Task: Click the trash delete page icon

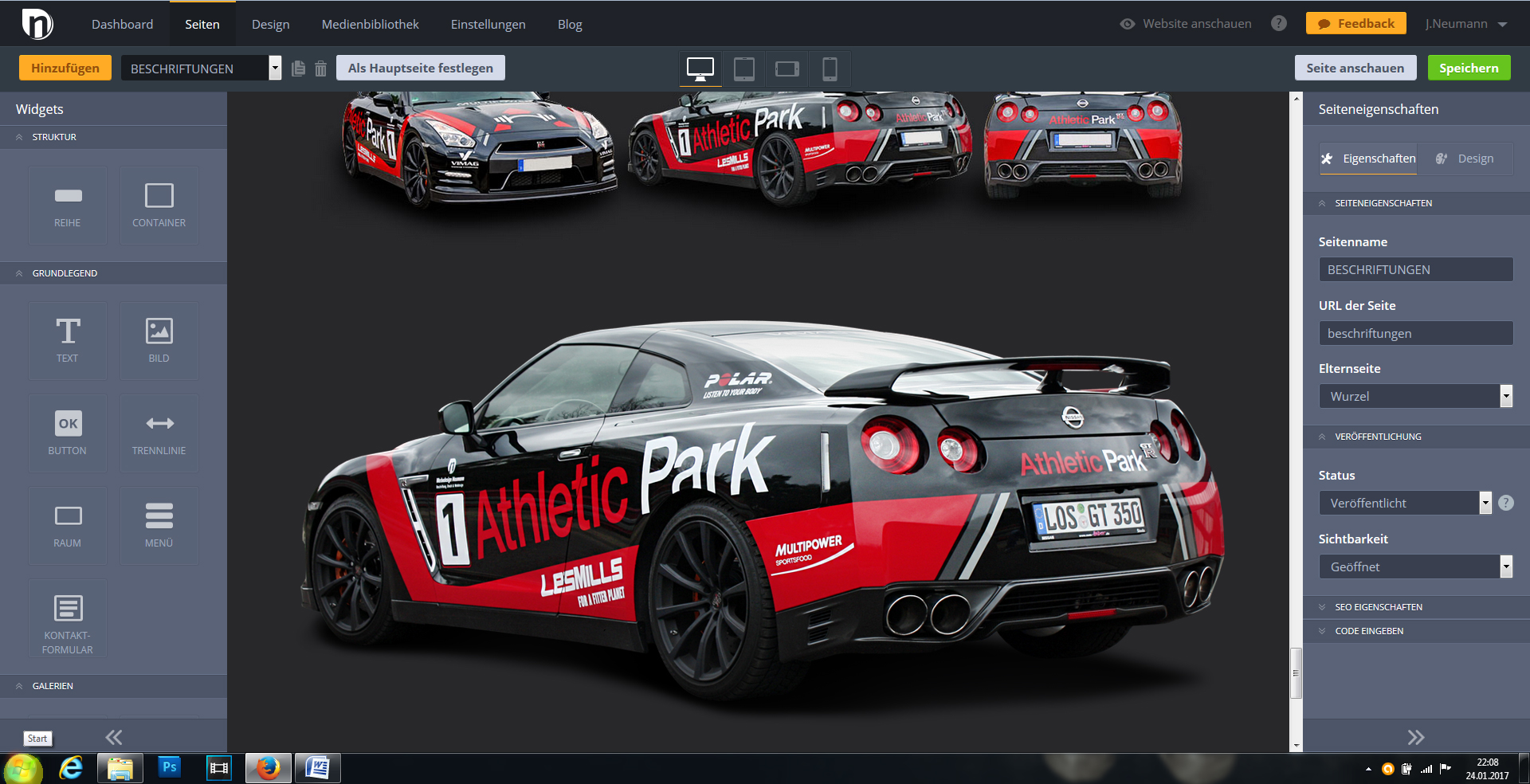Action: pyautogui.click(x=320, y=69)
